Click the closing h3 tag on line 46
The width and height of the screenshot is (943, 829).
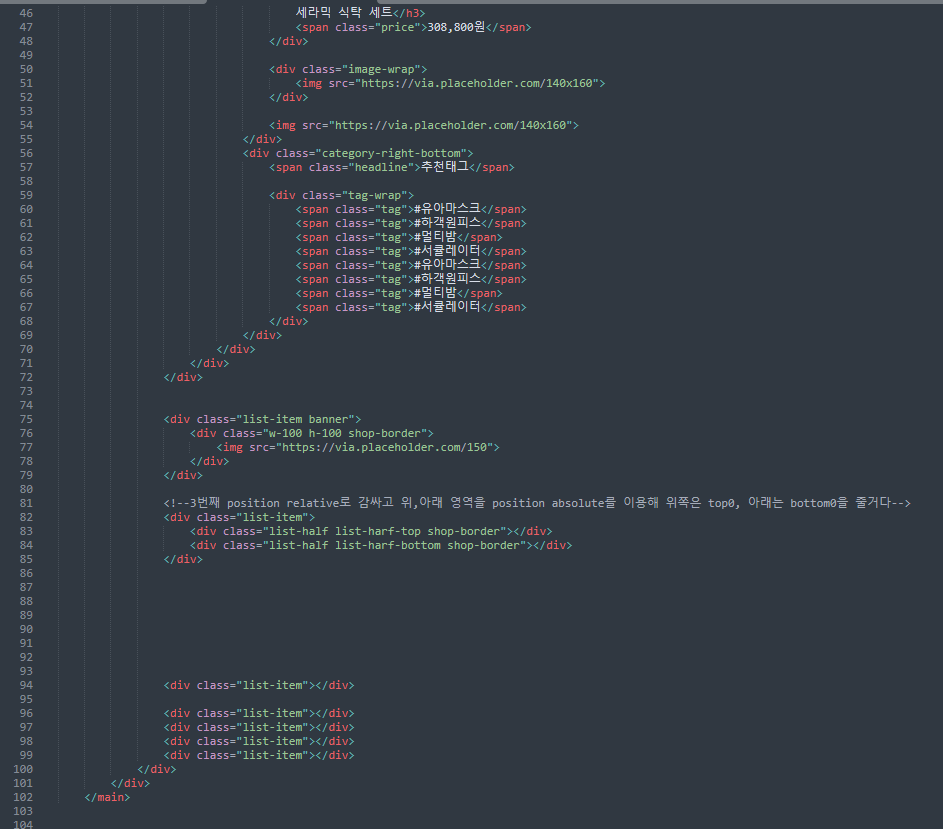tap(410, 13)
